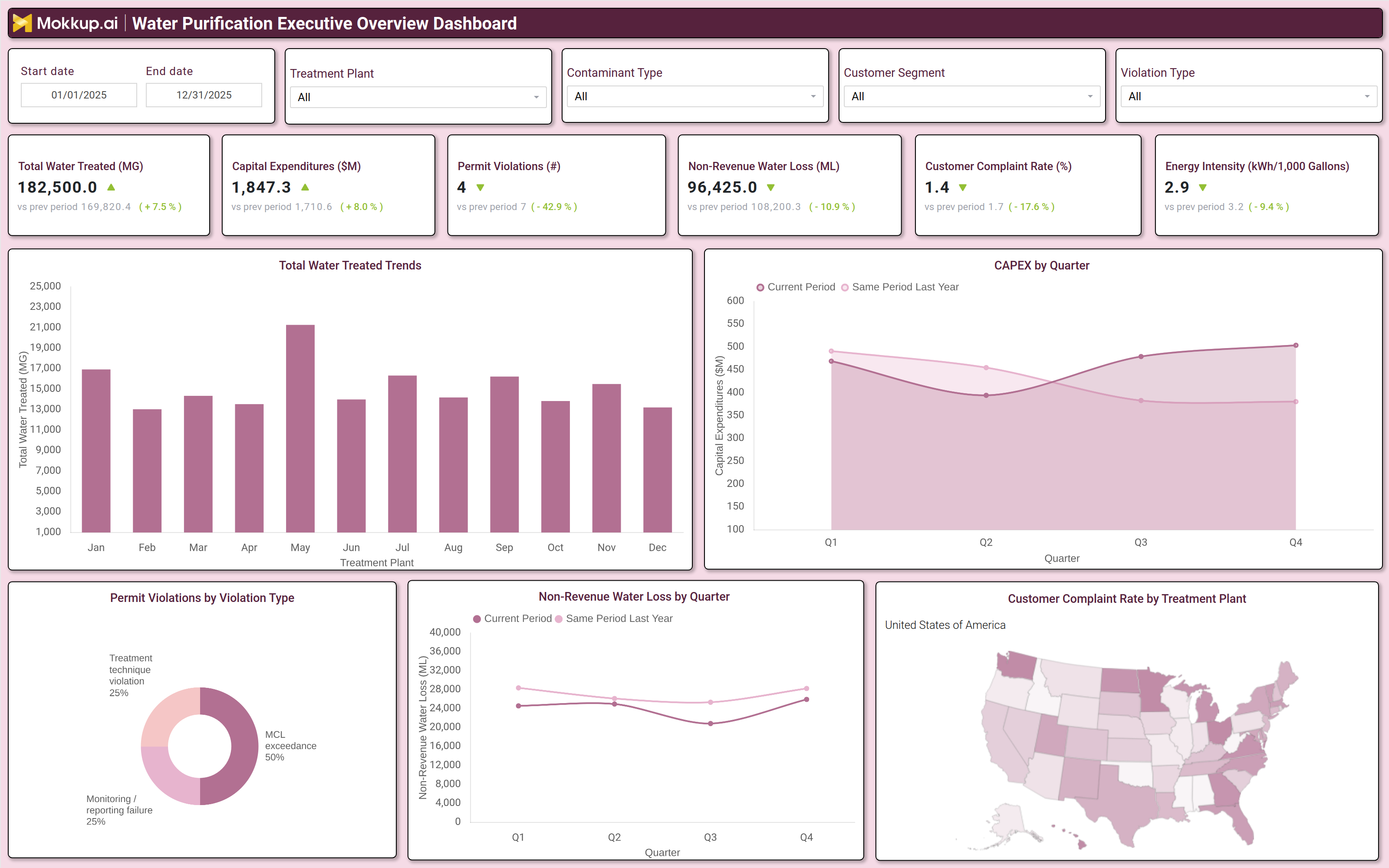Open the Contaminant Type dropdown
The image size is (1389, 868).
tap(695, 96)
